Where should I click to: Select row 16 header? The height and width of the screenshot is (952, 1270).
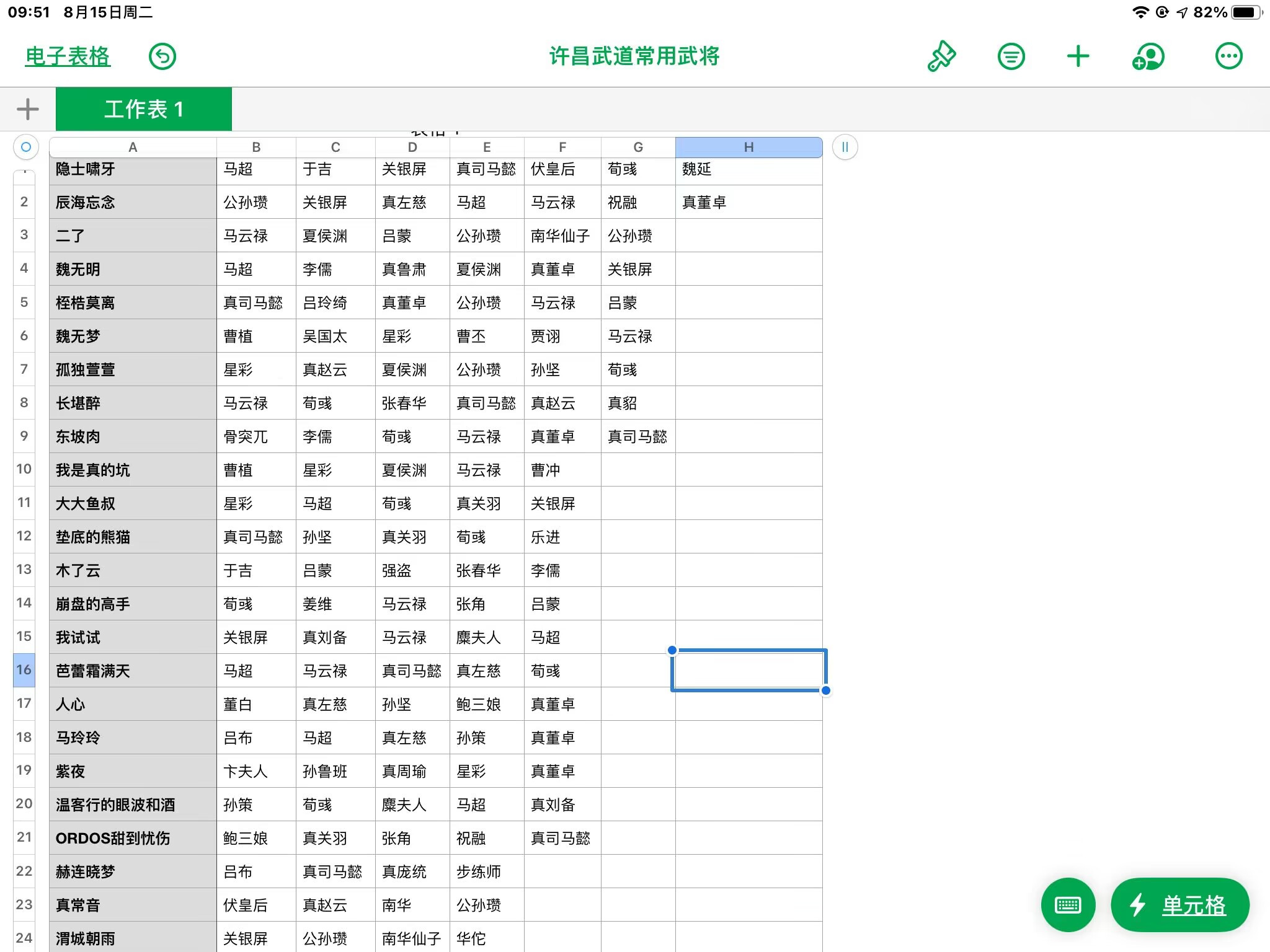[x=24, y=670]
